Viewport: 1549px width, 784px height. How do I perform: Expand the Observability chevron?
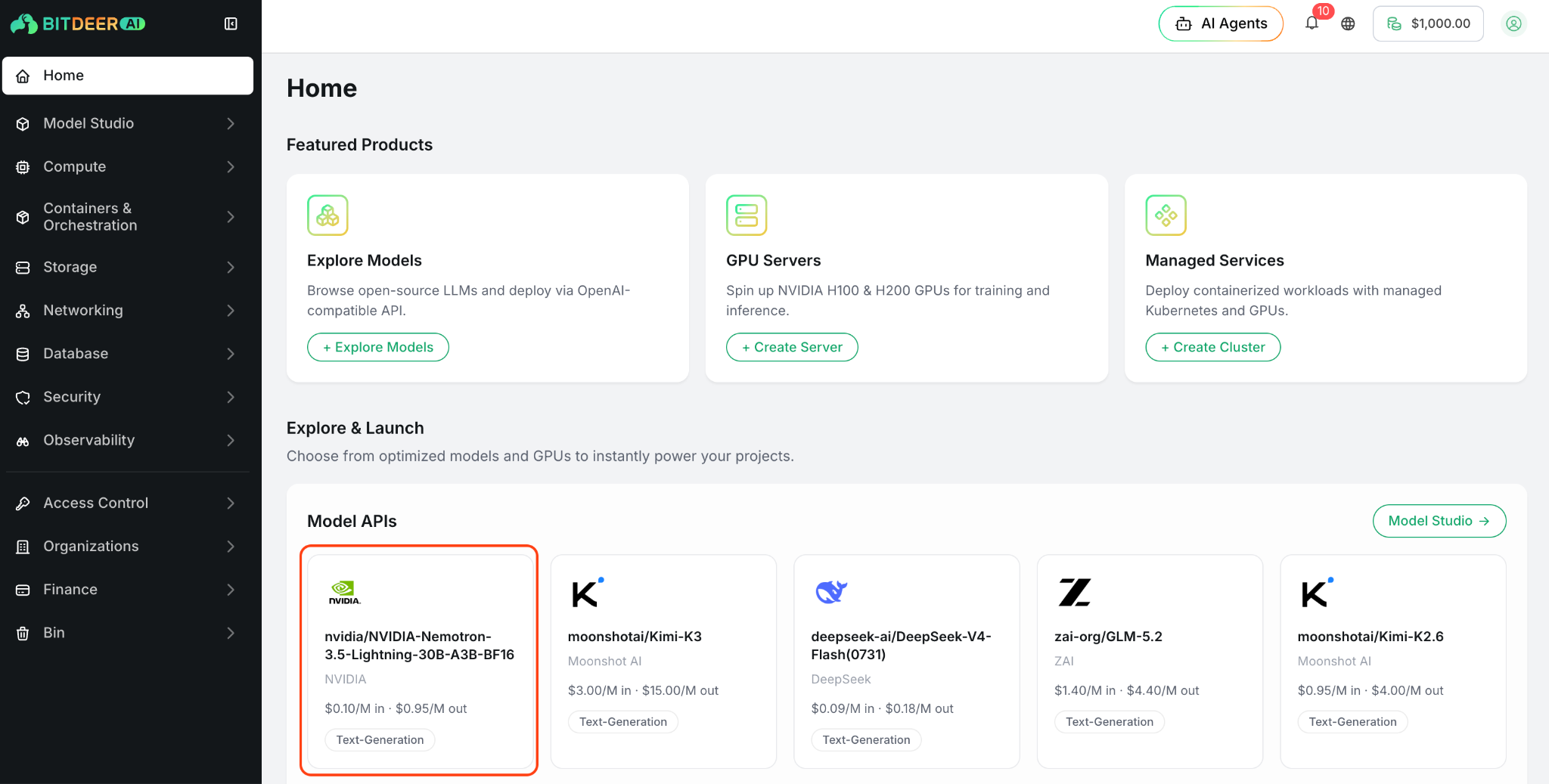tap(231, 440)
